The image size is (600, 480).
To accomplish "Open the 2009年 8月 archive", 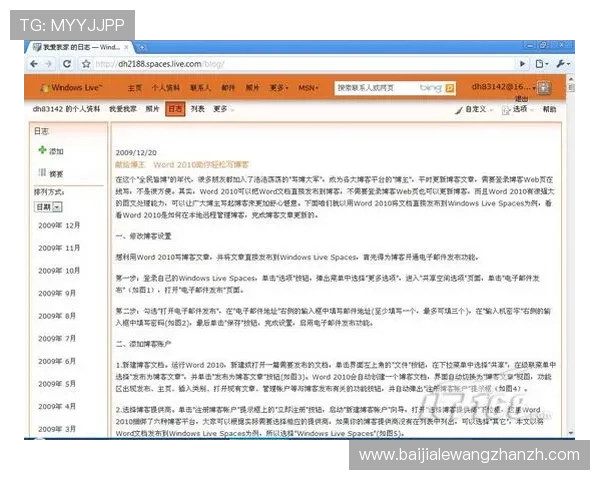I will (57, 316).
